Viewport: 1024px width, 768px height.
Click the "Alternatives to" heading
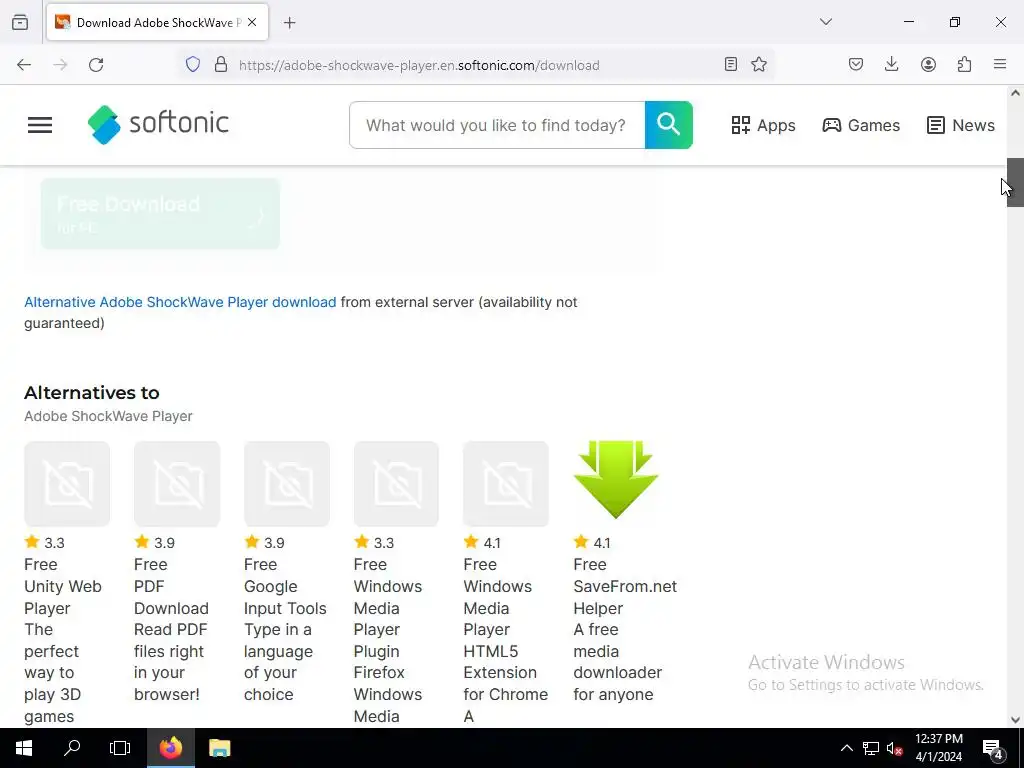tap(91, 392)
